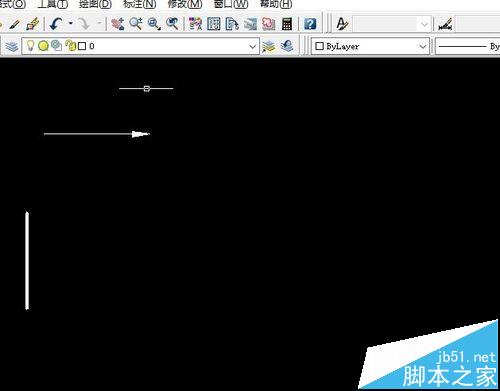Open the QuickCalc calculator icon
500x391 pixels.
(x=287, y=24)
